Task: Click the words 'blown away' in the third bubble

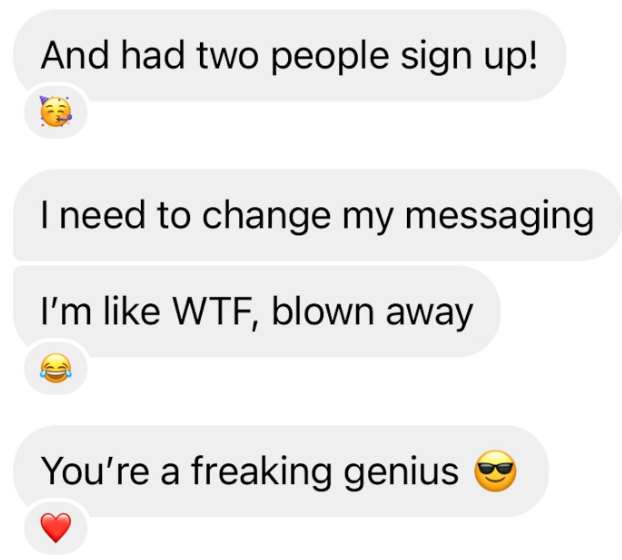Action: (x=372, y=313)
